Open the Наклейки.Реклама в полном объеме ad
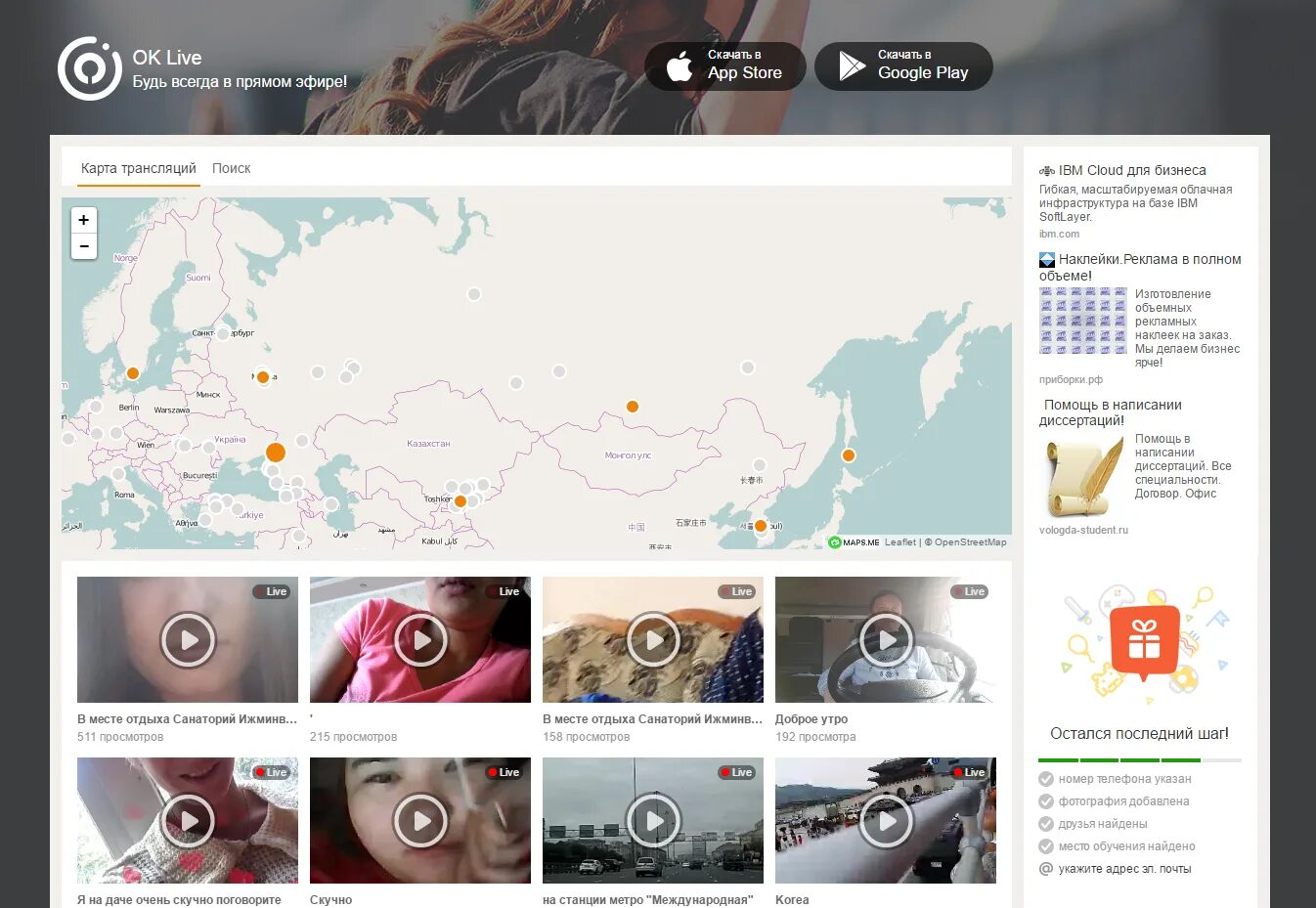 point(1140,267)
